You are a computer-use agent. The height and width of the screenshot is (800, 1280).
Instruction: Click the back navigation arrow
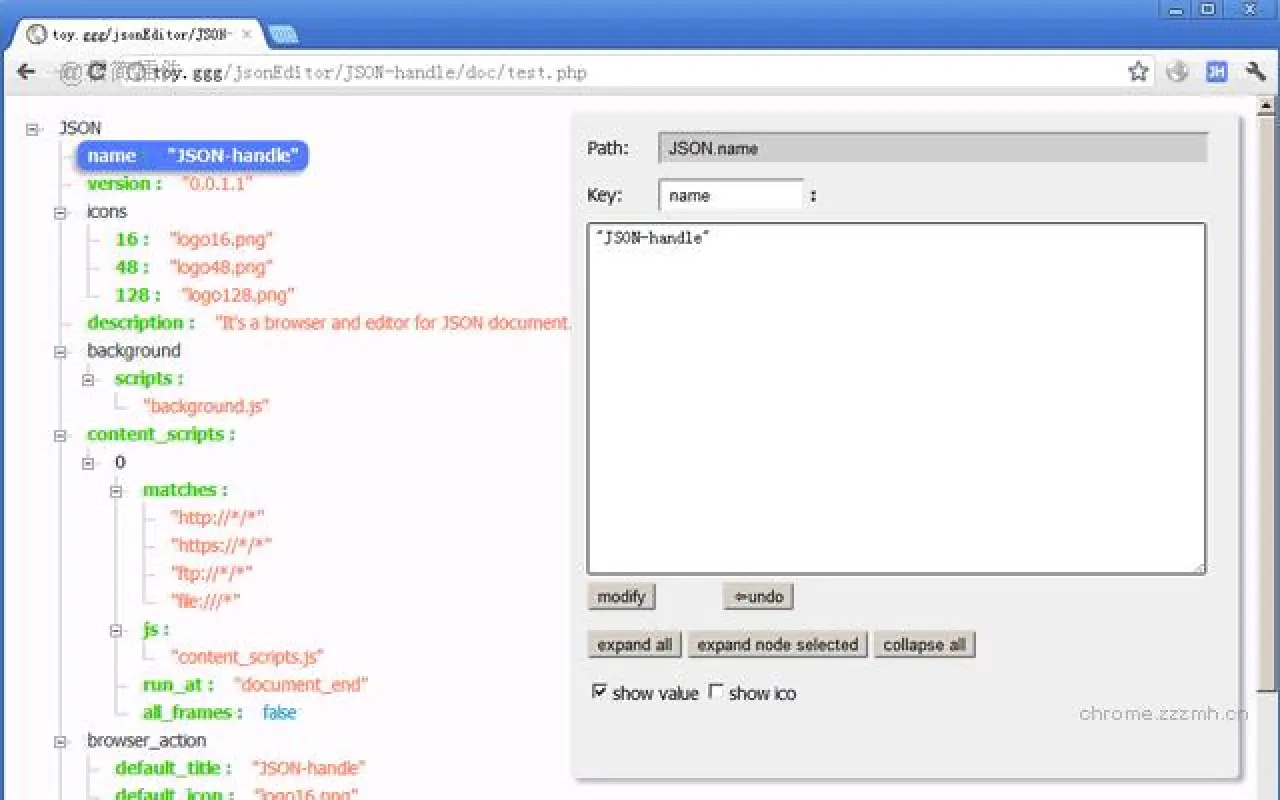point(25,72)
